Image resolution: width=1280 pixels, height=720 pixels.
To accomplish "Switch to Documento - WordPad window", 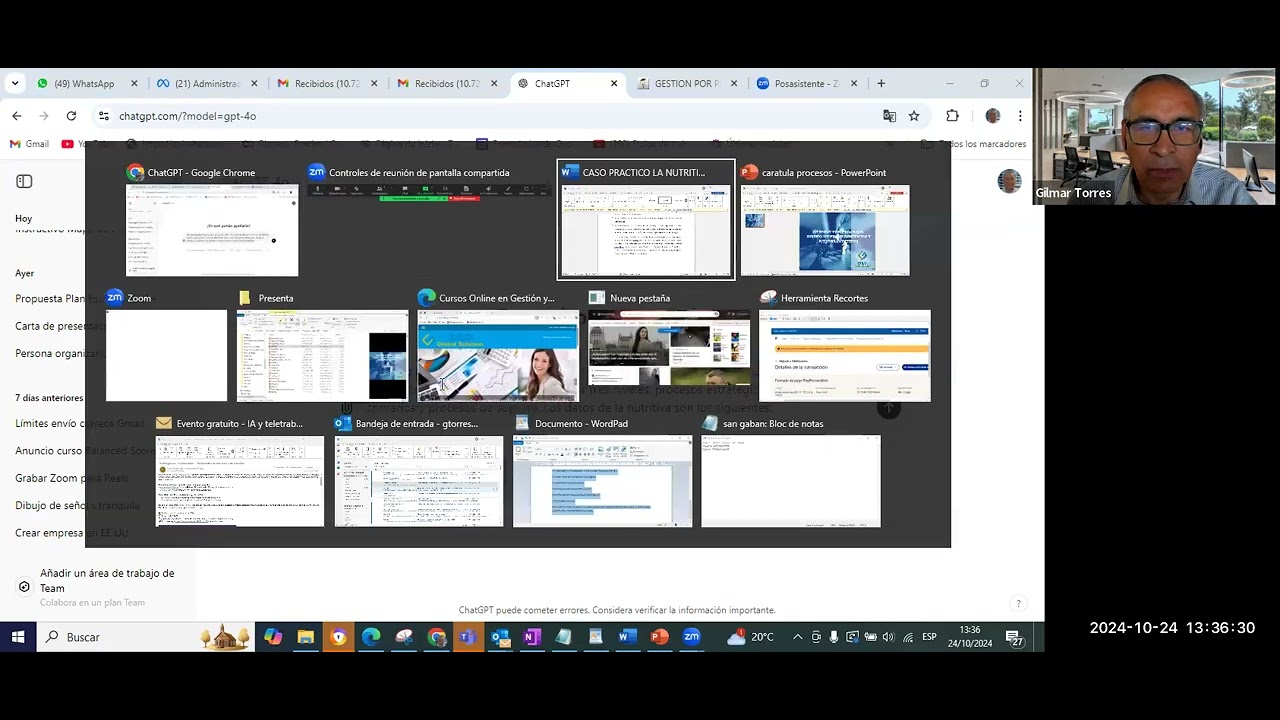I will click(602, 481).
